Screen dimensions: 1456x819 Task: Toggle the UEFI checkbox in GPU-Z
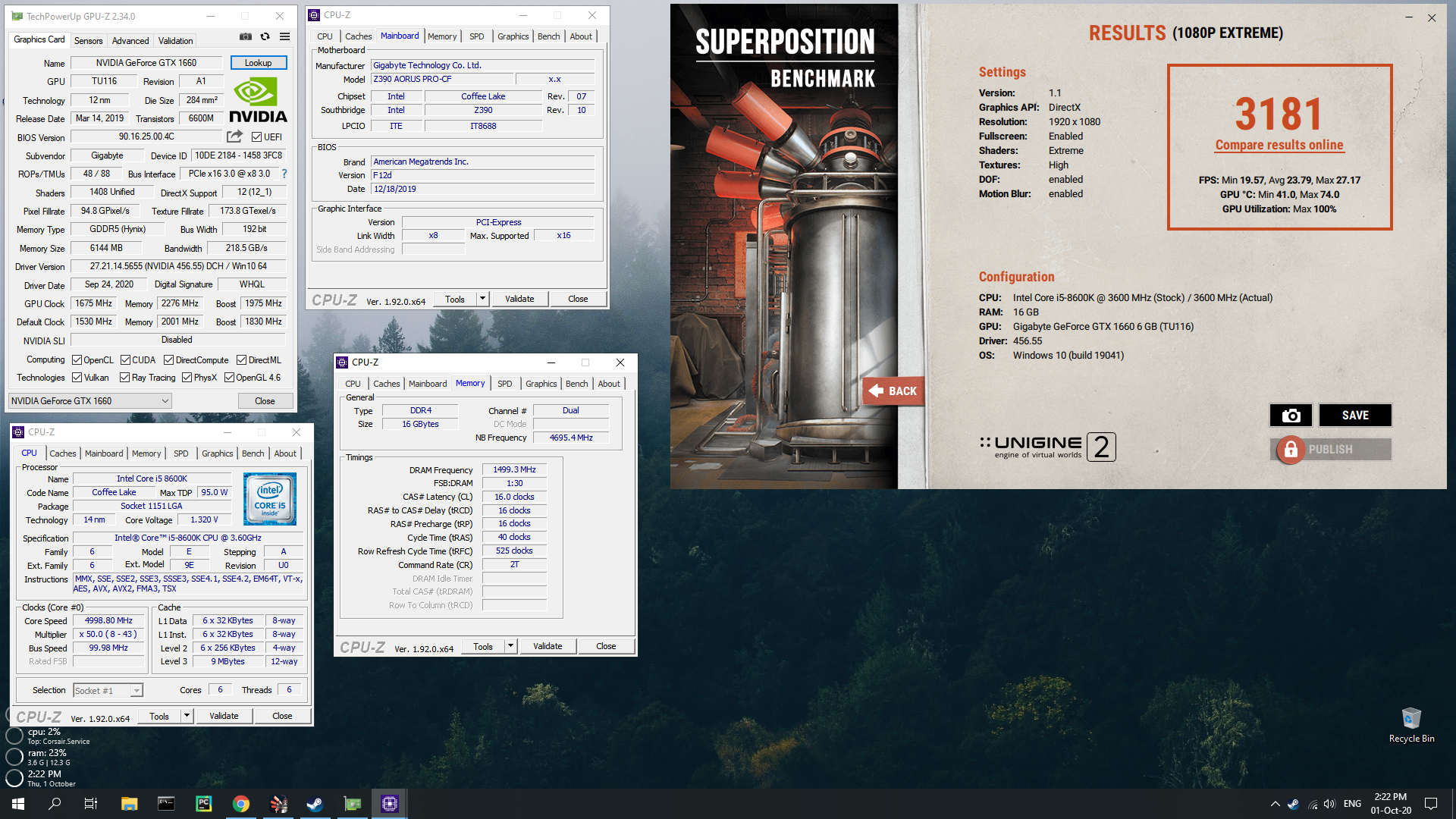(256, 137)
